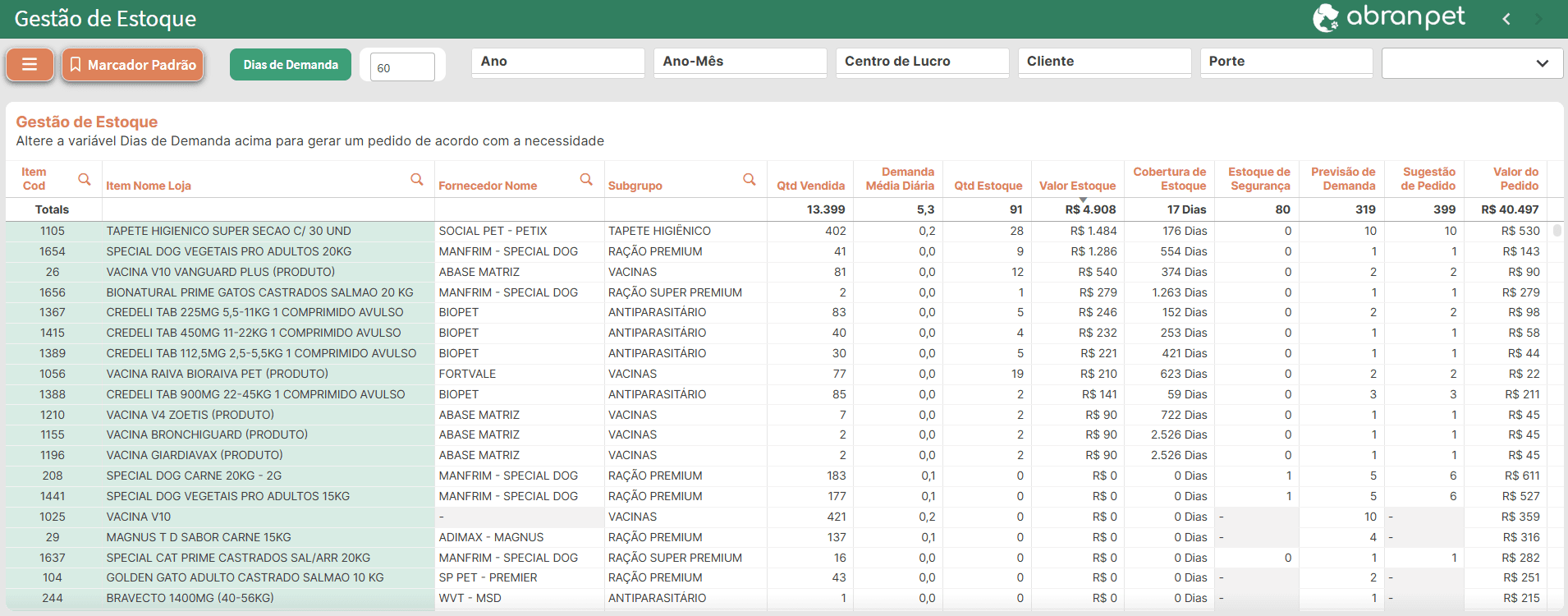This screenshot has height=616, width=1568.
Task: Open the Ano filter
Action: click(x=558, y=62)
